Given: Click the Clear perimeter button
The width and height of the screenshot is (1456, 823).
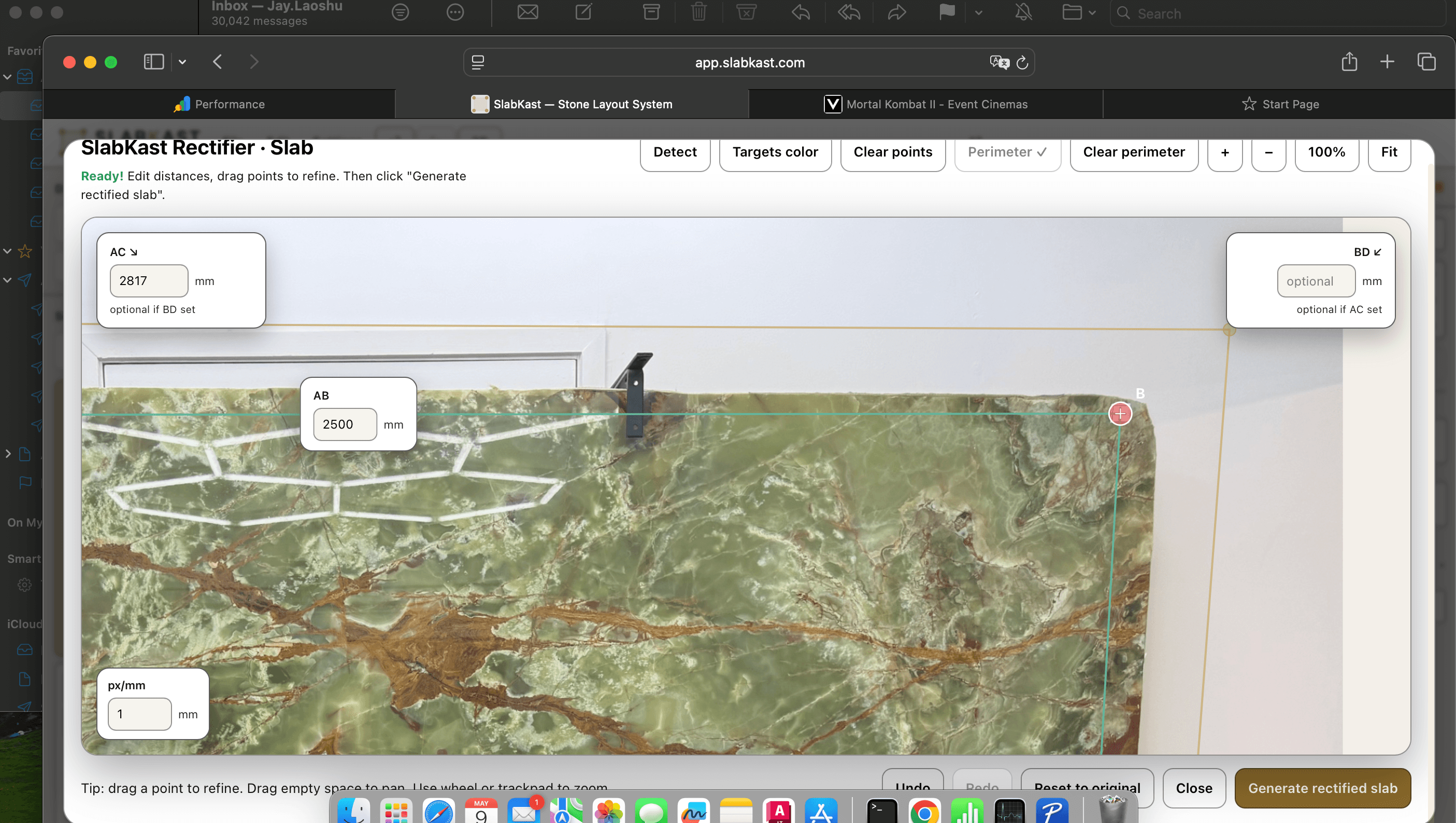Looking at the screenshot, I should (1134, 152).
